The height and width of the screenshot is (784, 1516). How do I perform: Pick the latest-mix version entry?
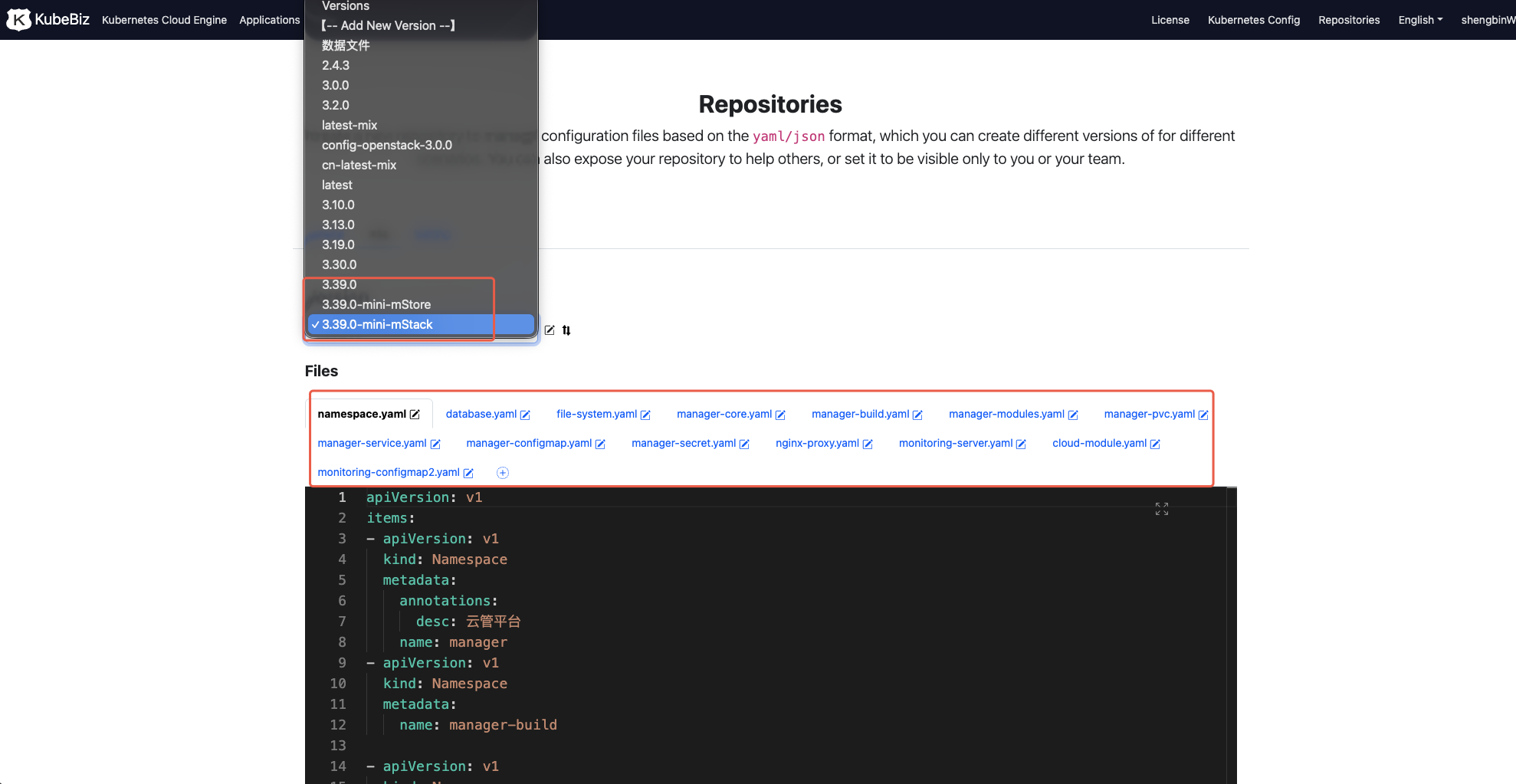coord(349,125)
